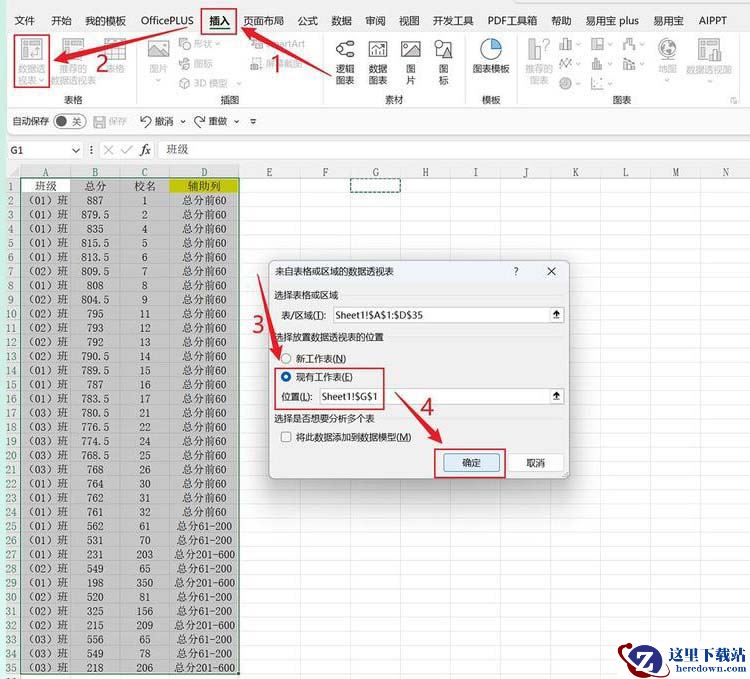Click the 取消 cancel button
This screenshot has height=679, width=750.
pos(535,462)
